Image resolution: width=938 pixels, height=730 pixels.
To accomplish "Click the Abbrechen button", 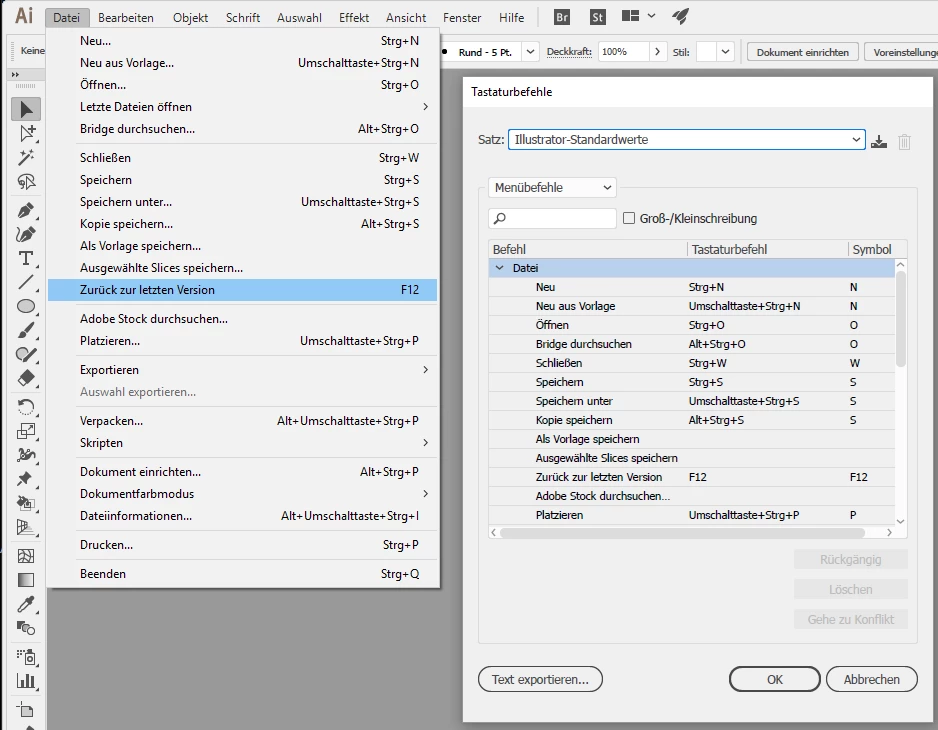I will pos(872,679).
